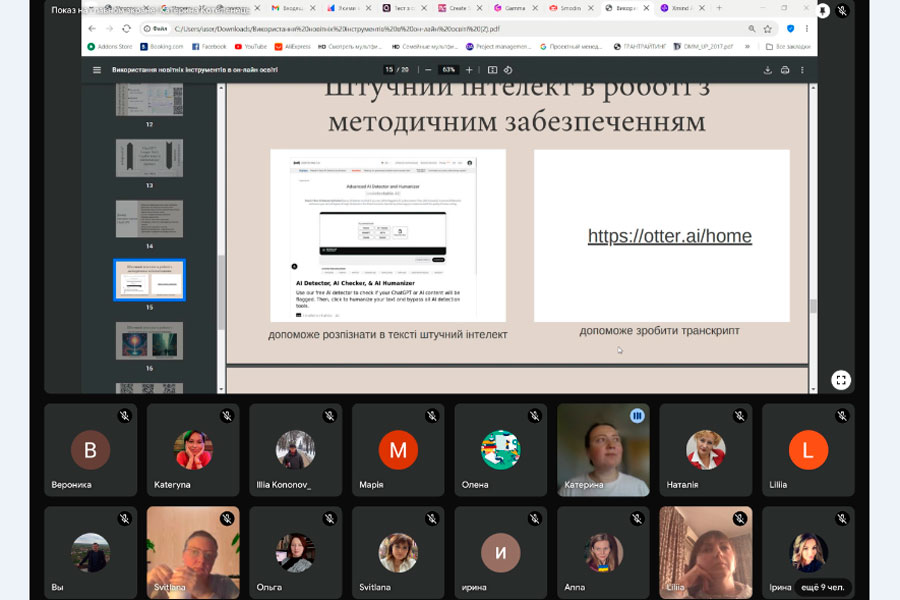900x600 pixels.
Task: Open the YouTube bookmark
Action: 251,46
